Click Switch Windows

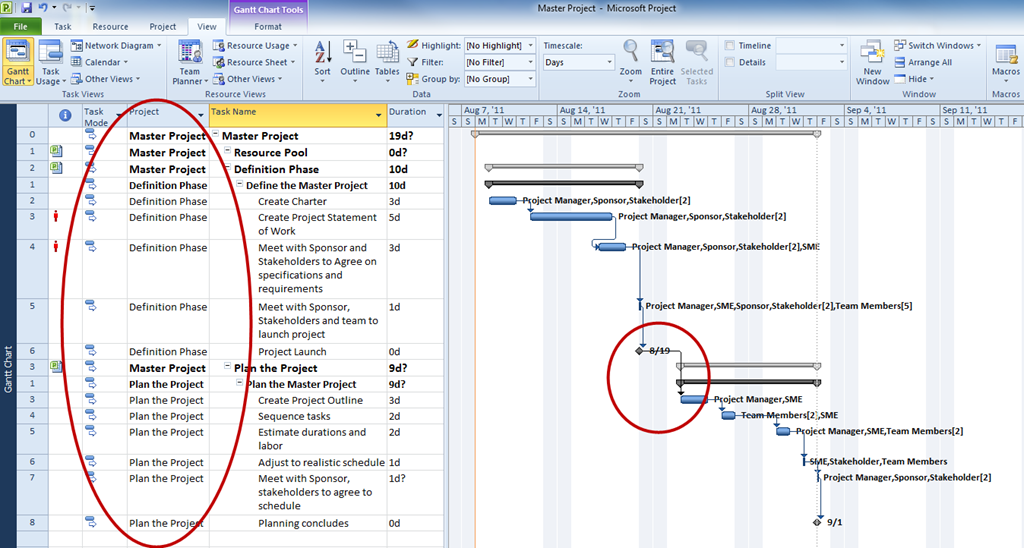(938, 46)
